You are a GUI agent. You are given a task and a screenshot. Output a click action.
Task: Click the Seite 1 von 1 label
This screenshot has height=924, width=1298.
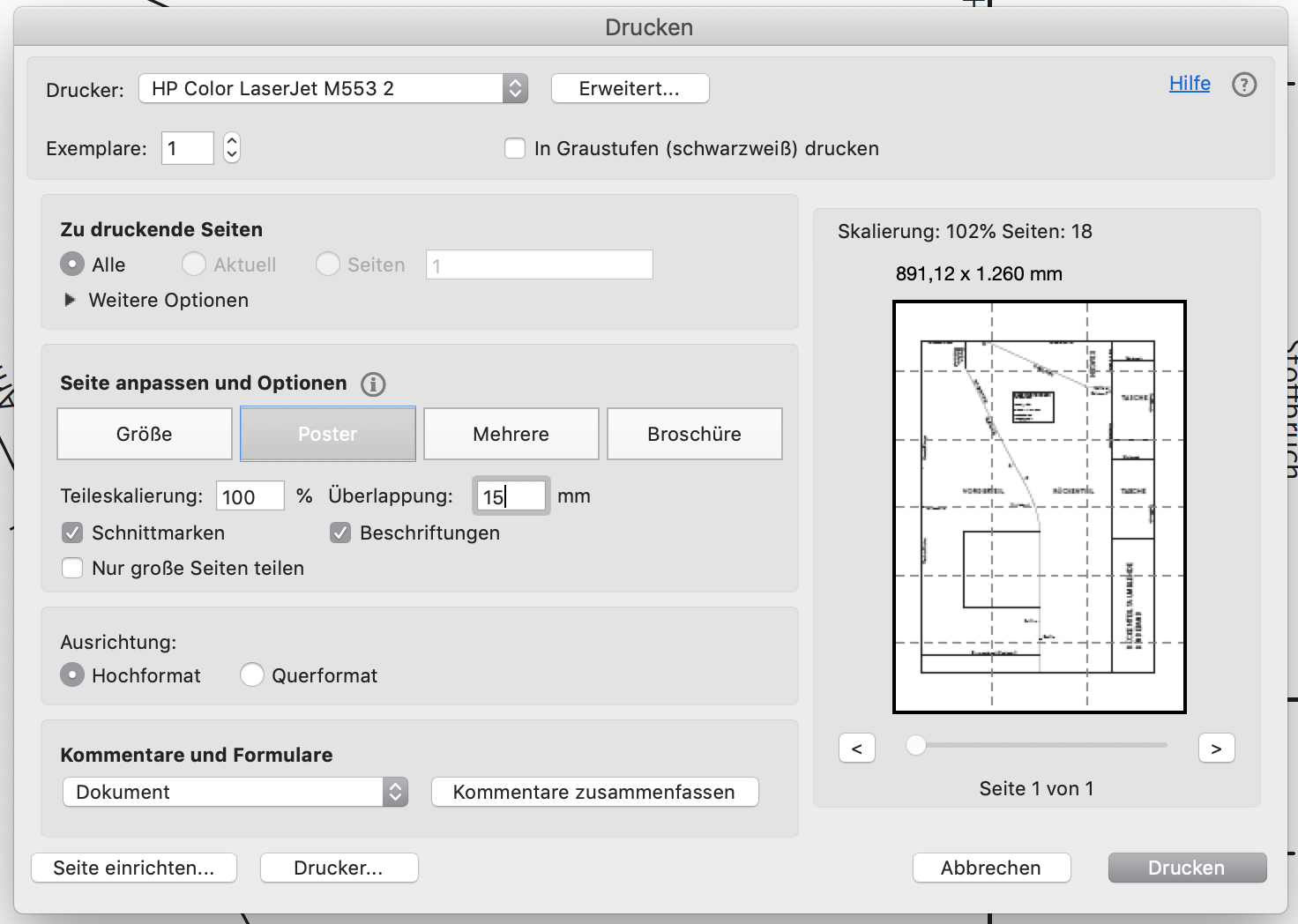point(1037,789)
